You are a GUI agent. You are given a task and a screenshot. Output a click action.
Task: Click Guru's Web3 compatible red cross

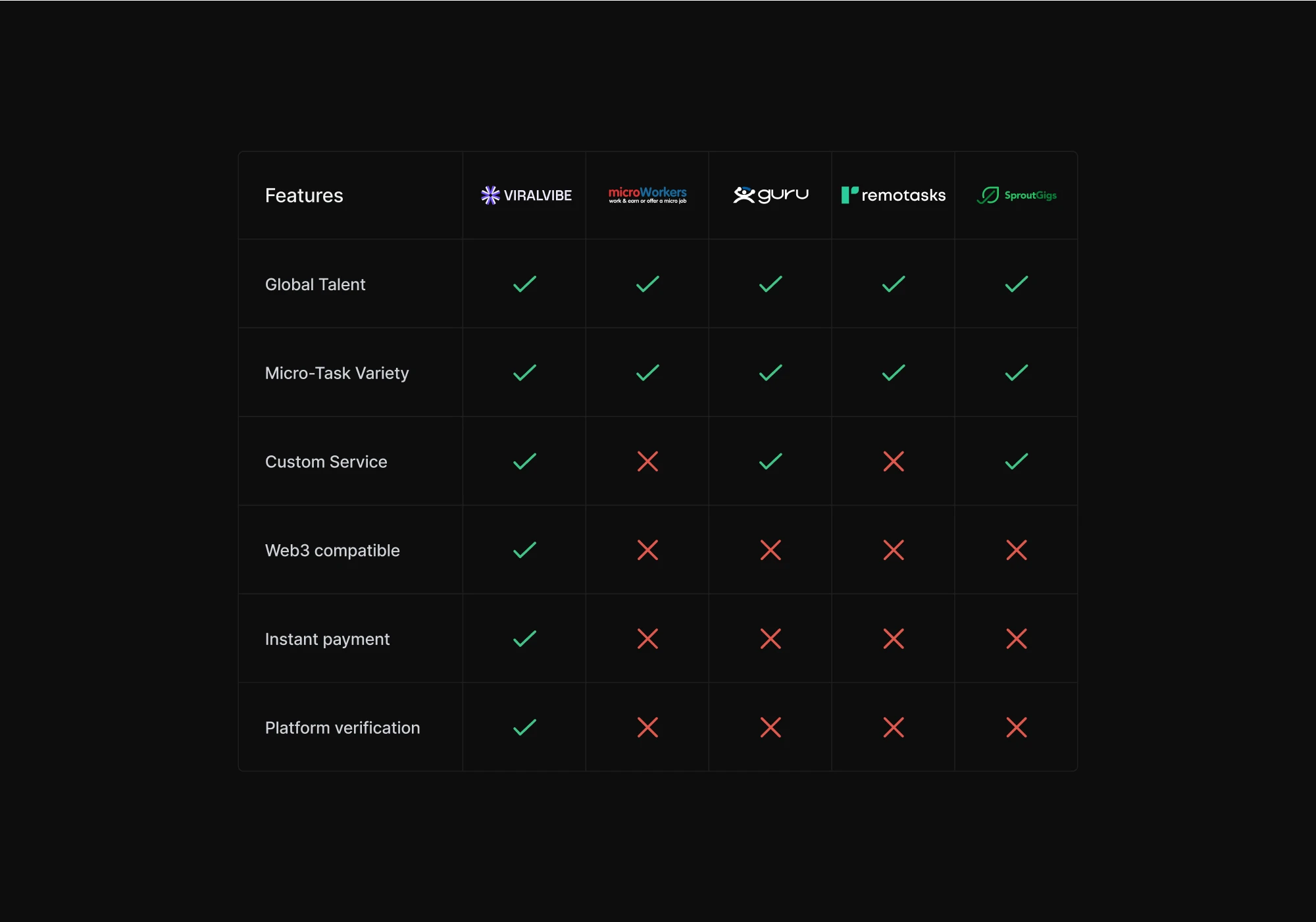771,550
